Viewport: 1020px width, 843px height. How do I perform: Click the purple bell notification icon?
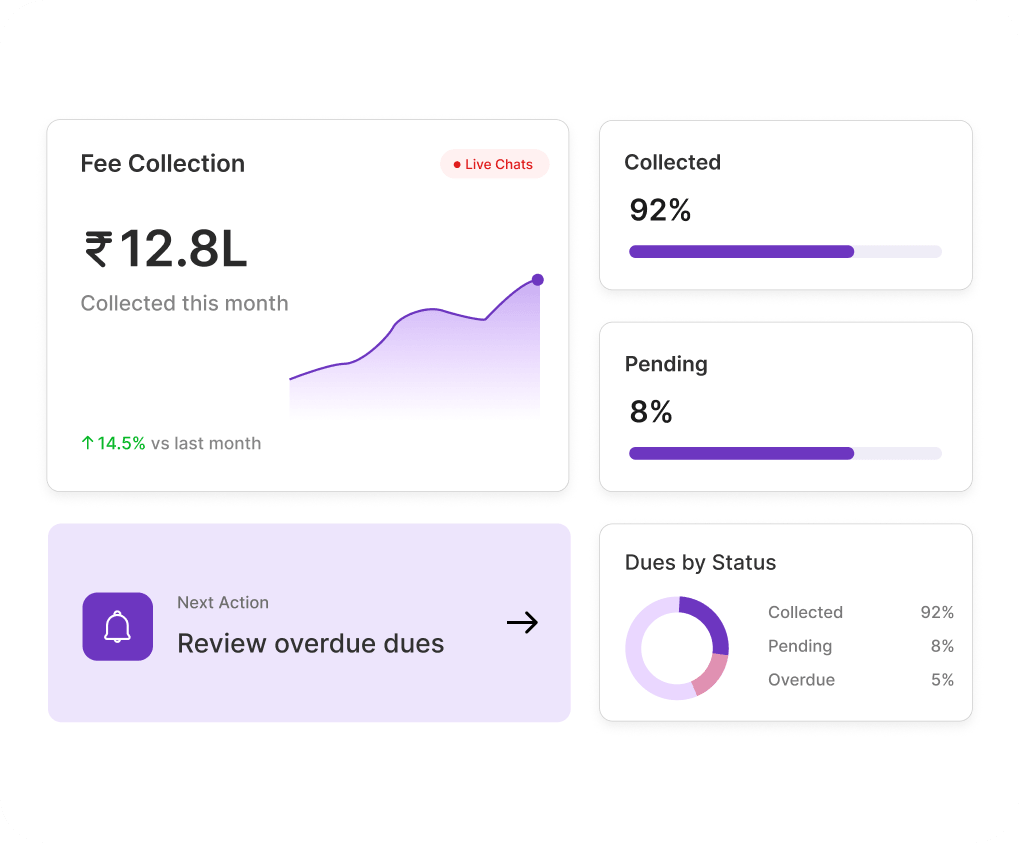pyautogui.click(x=118, y=626)
